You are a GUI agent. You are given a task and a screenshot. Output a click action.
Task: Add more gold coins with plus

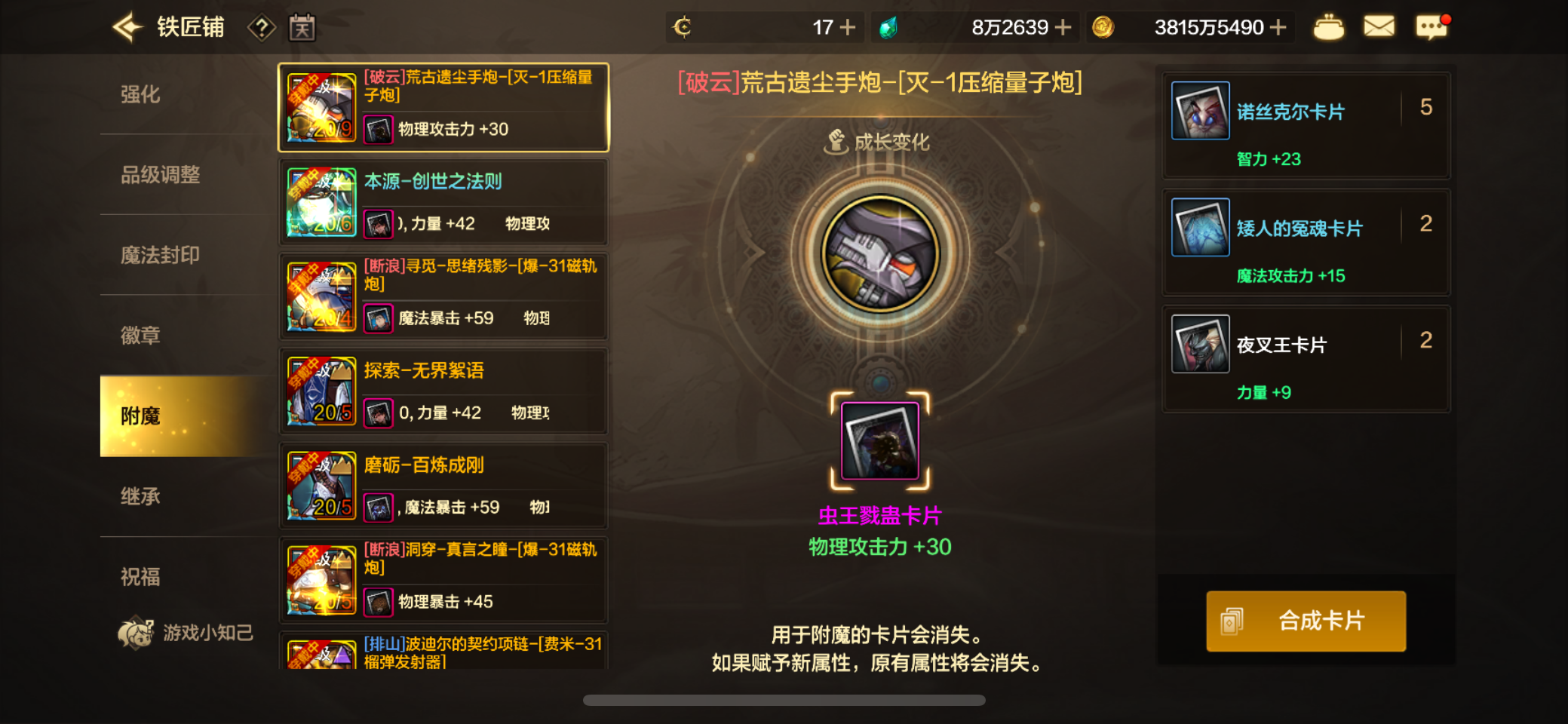point(1278,28)
